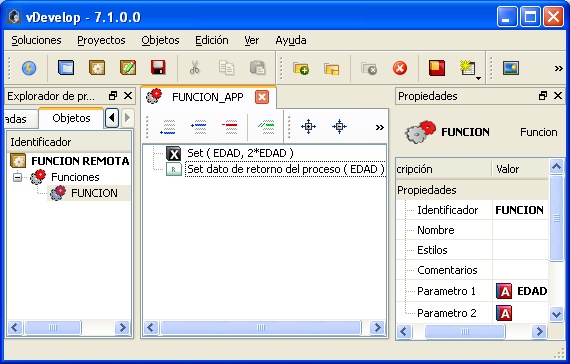Click the remove line red icon

230,127
